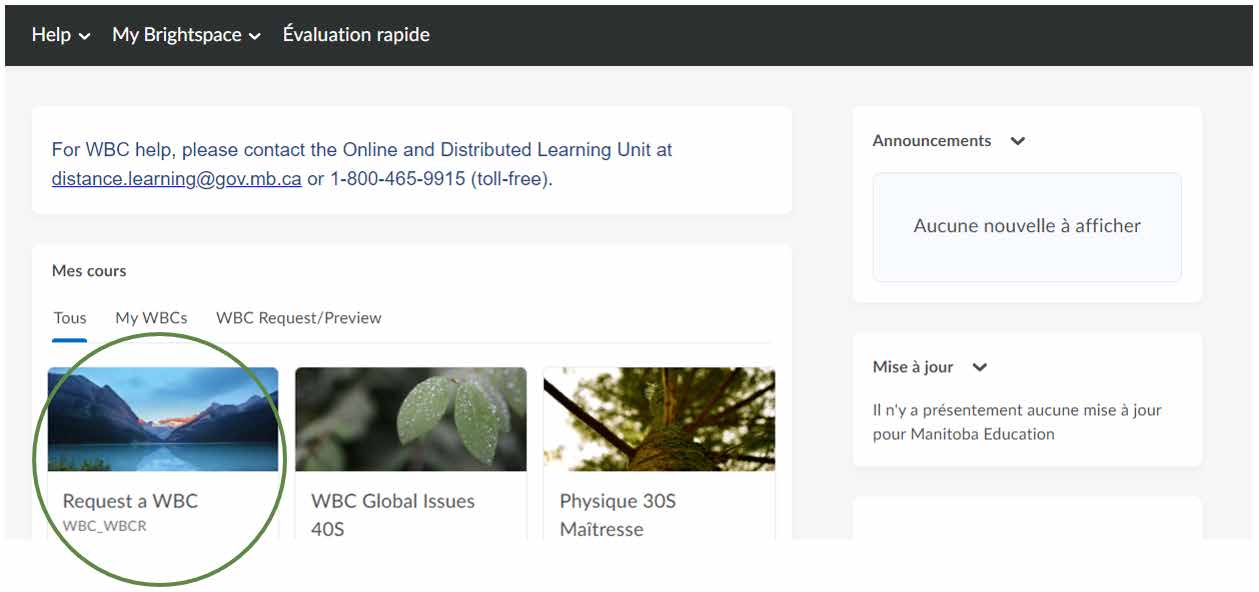
Task: Click the Announcements widget heading
Action: pyautogui.click(x=932, y=141)
